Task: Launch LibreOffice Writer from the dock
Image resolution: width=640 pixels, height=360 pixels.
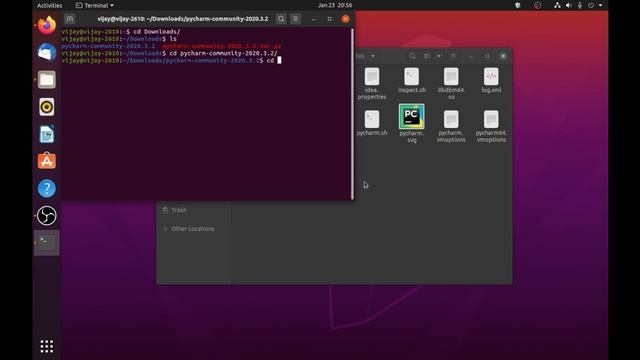Action: pos(47,134)
